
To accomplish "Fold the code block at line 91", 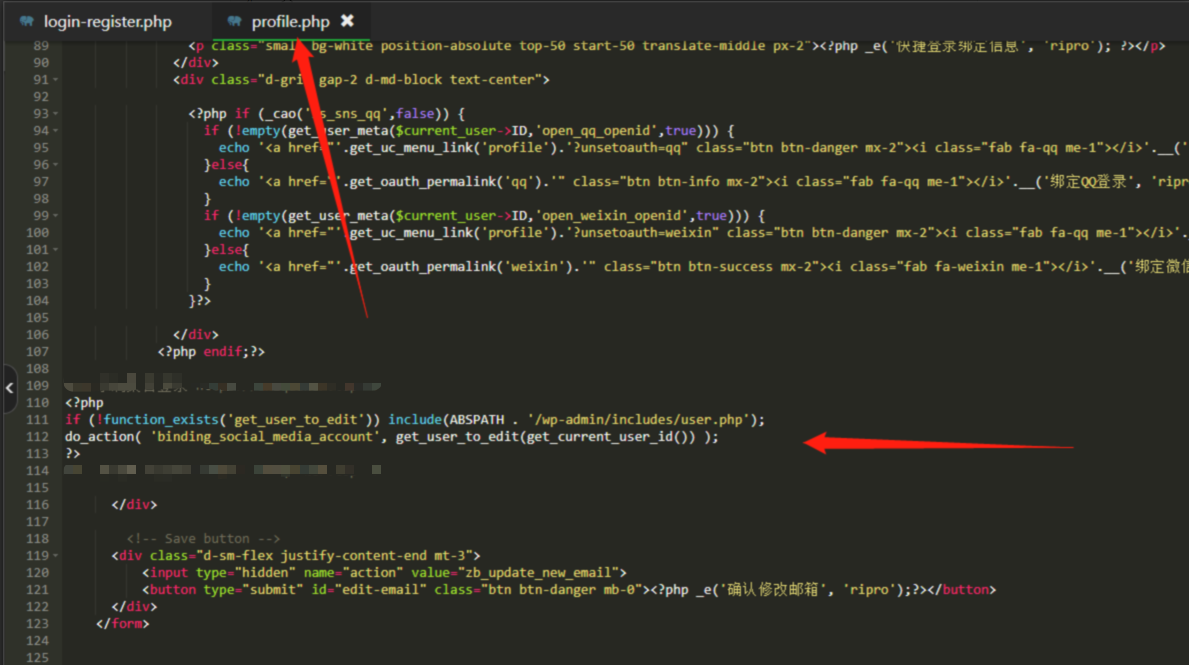I will pyautogui.click(x=56, y=80).
